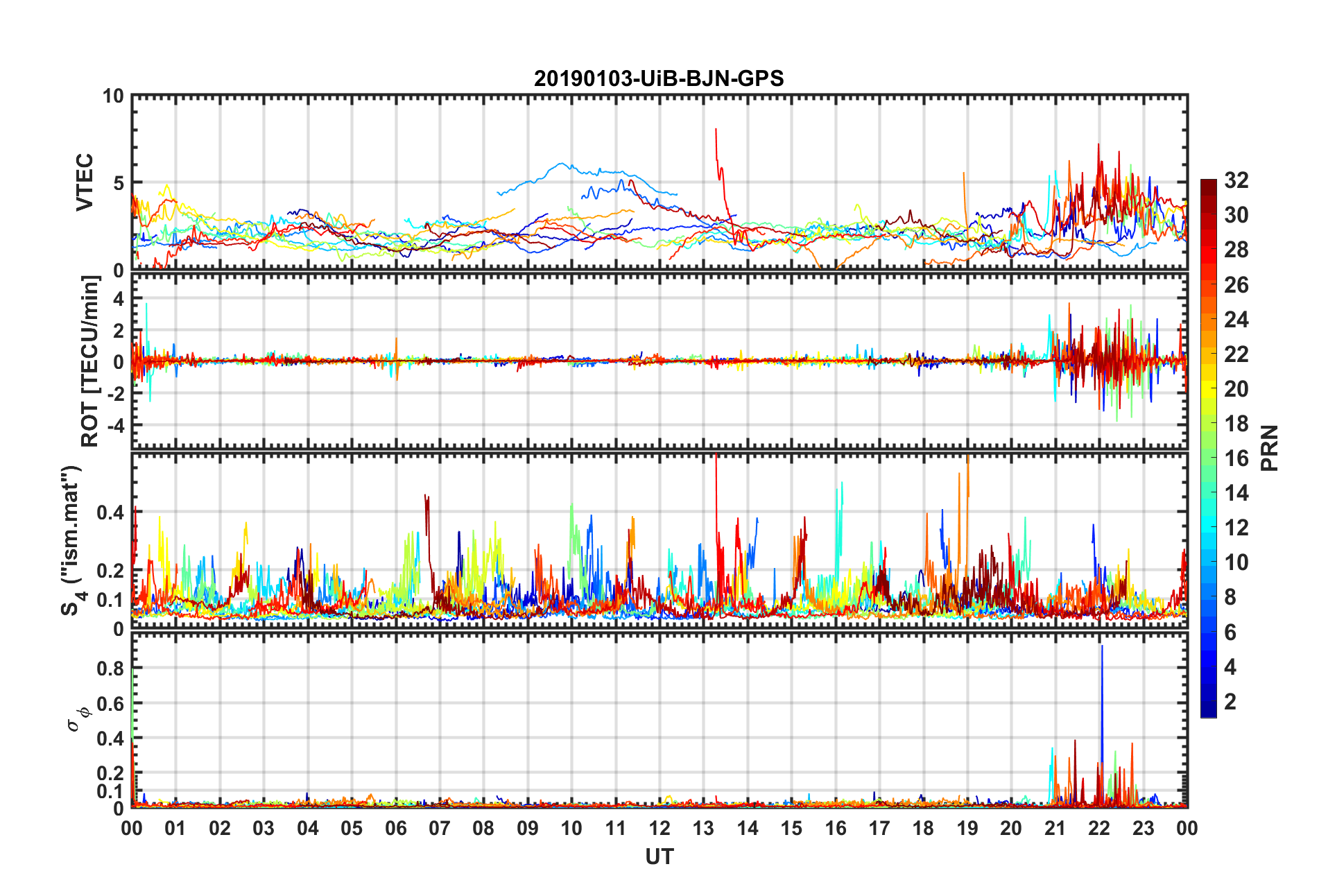
Task: Click PRN colorbar tick label 20
Action: pyautogui.click(x=1236, y=388)
